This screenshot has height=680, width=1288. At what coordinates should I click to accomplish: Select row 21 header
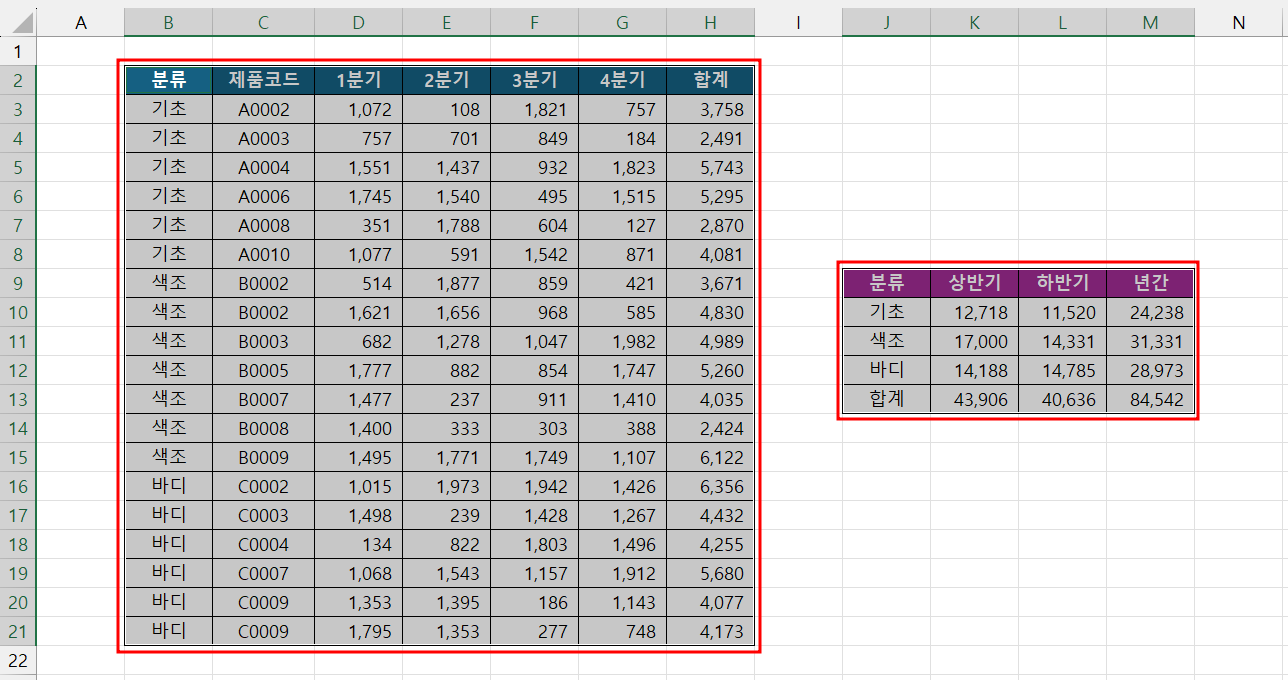pyautogui.click(x=18, y=632)
